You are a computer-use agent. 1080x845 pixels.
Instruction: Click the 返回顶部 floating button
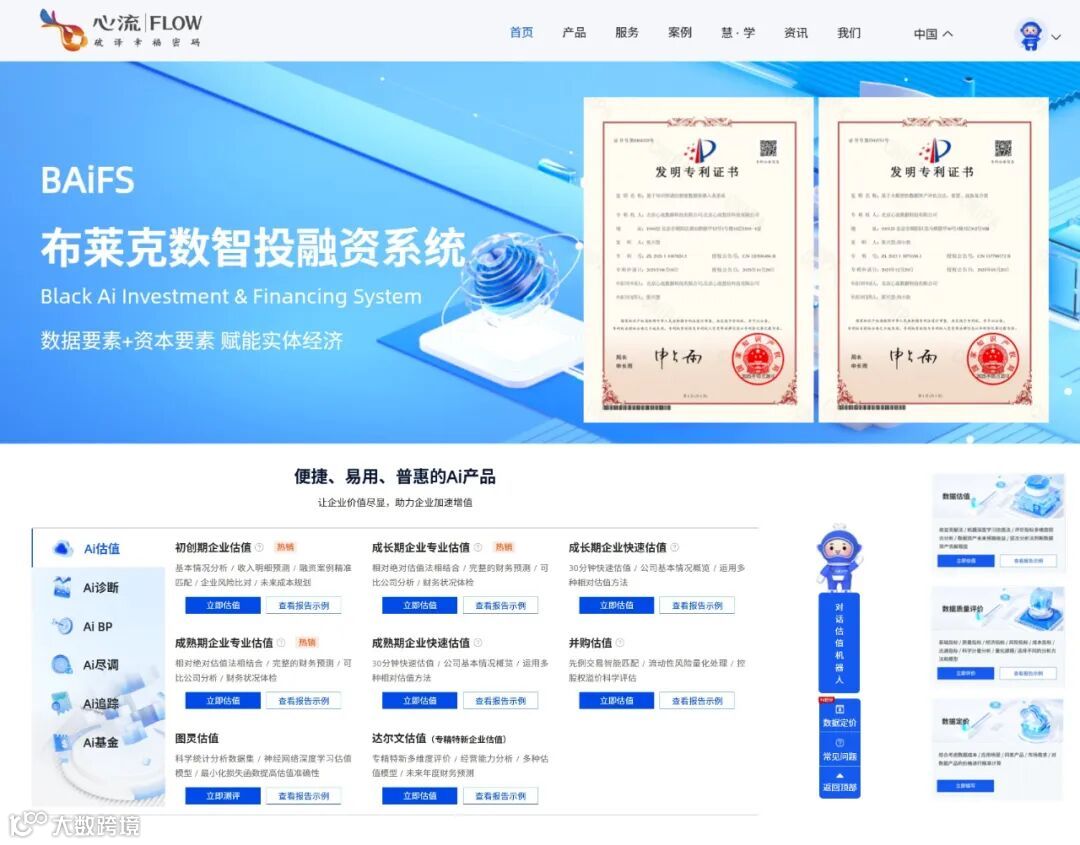point(839,782)
